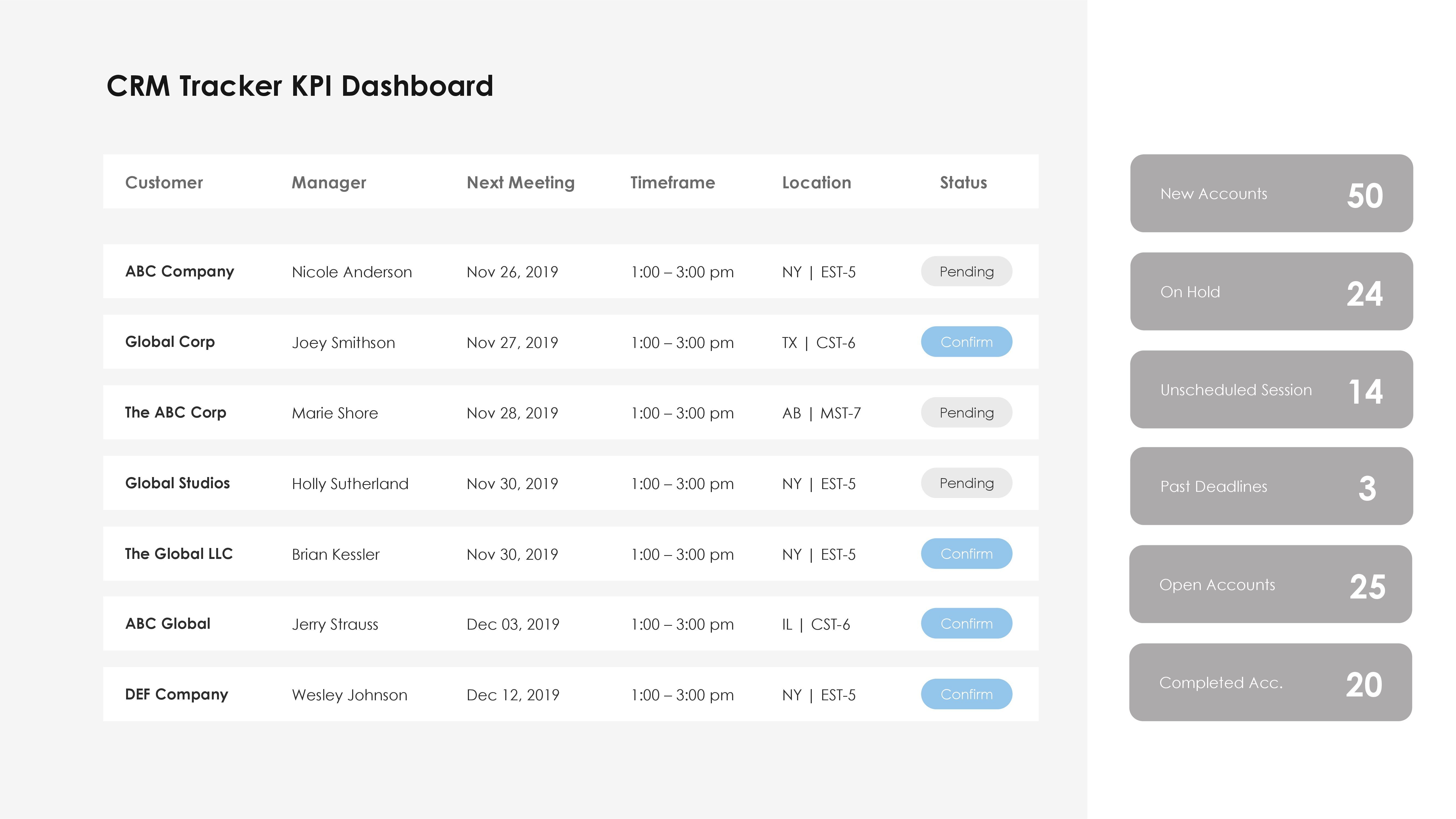Click the Confirm button for Global Corp

[967, 341]
